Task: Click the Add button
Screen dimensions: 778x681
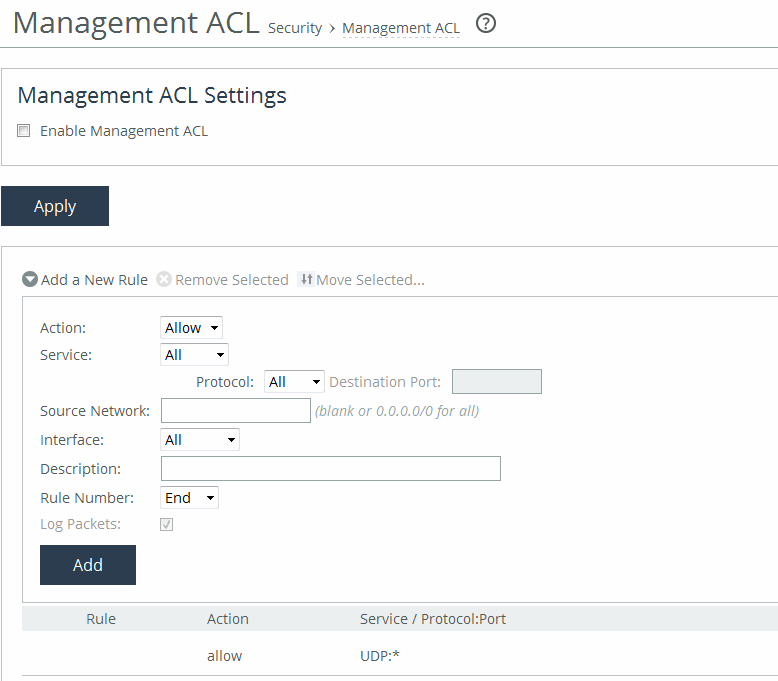Action: point(88,565)
